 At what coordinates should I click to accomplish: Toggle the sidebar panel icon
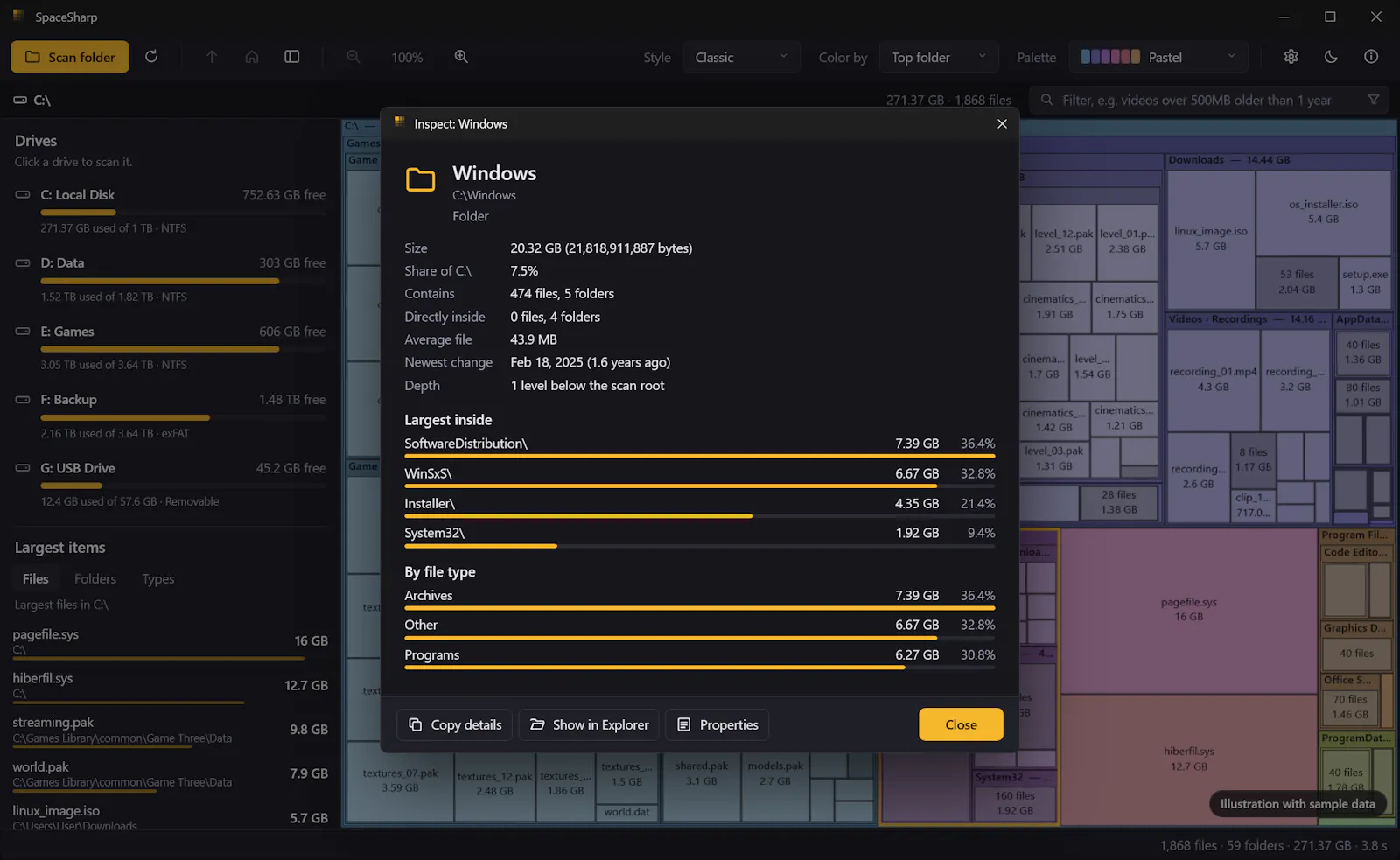tap(292, 57)
